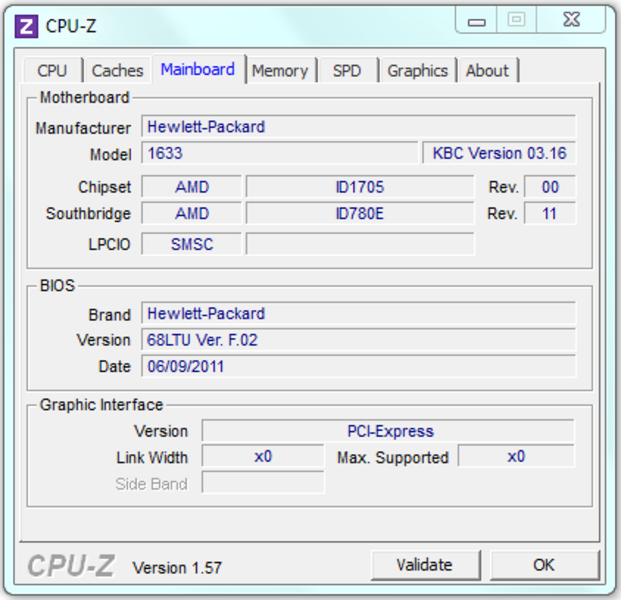Click the empty Side Band field
The image size is (621, 600).
pos(263,483)
